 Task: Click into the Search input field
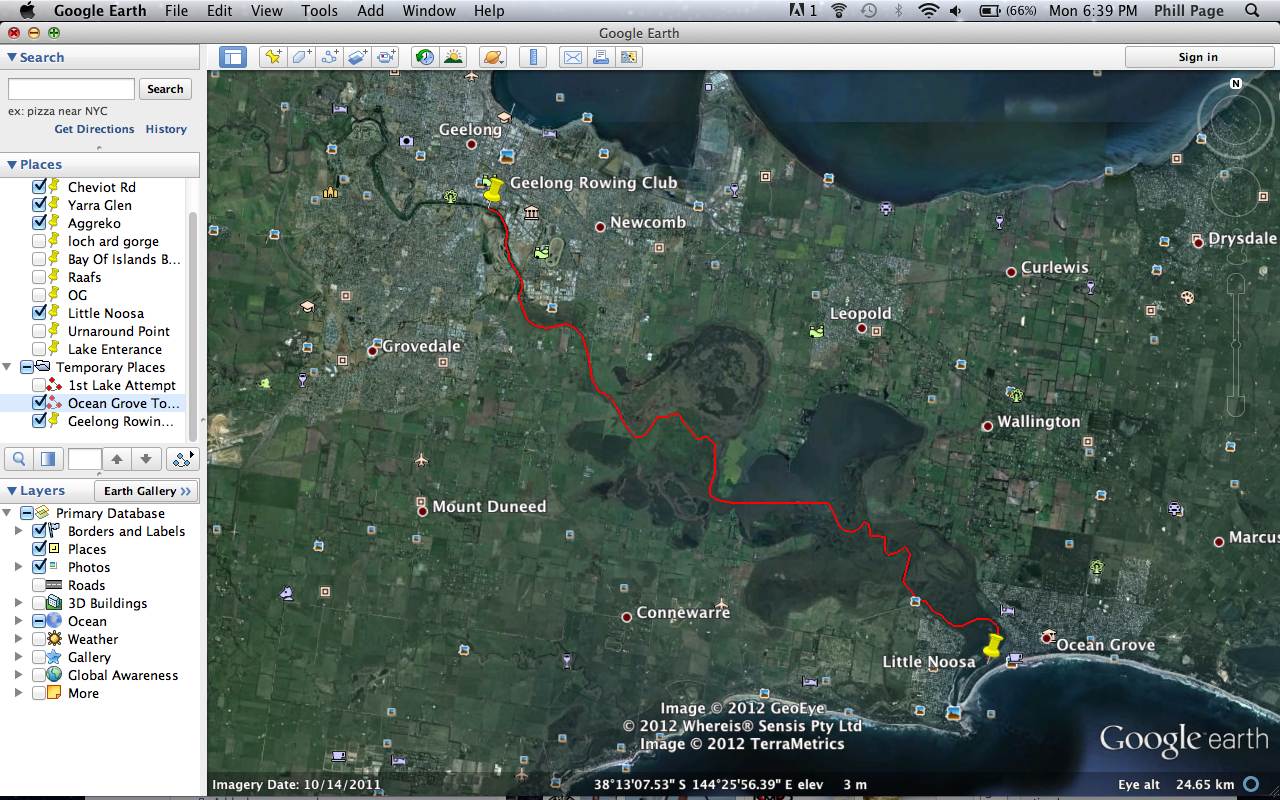tap(71, 89)
